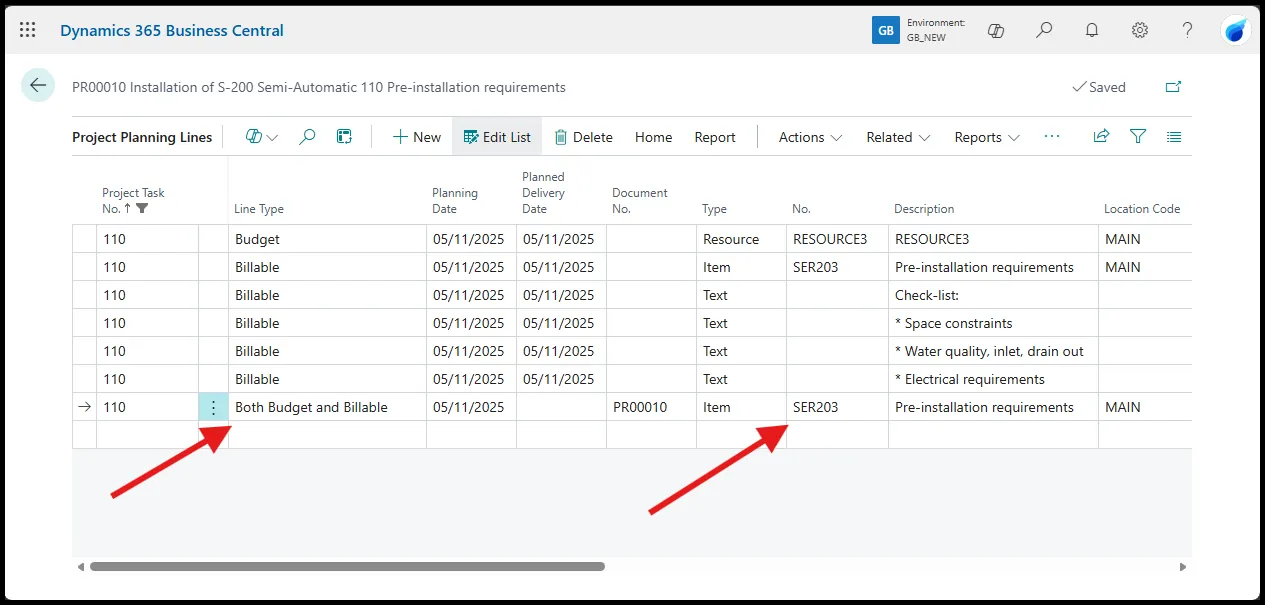Click the Saved status indicator

(x=1099, y=87)
